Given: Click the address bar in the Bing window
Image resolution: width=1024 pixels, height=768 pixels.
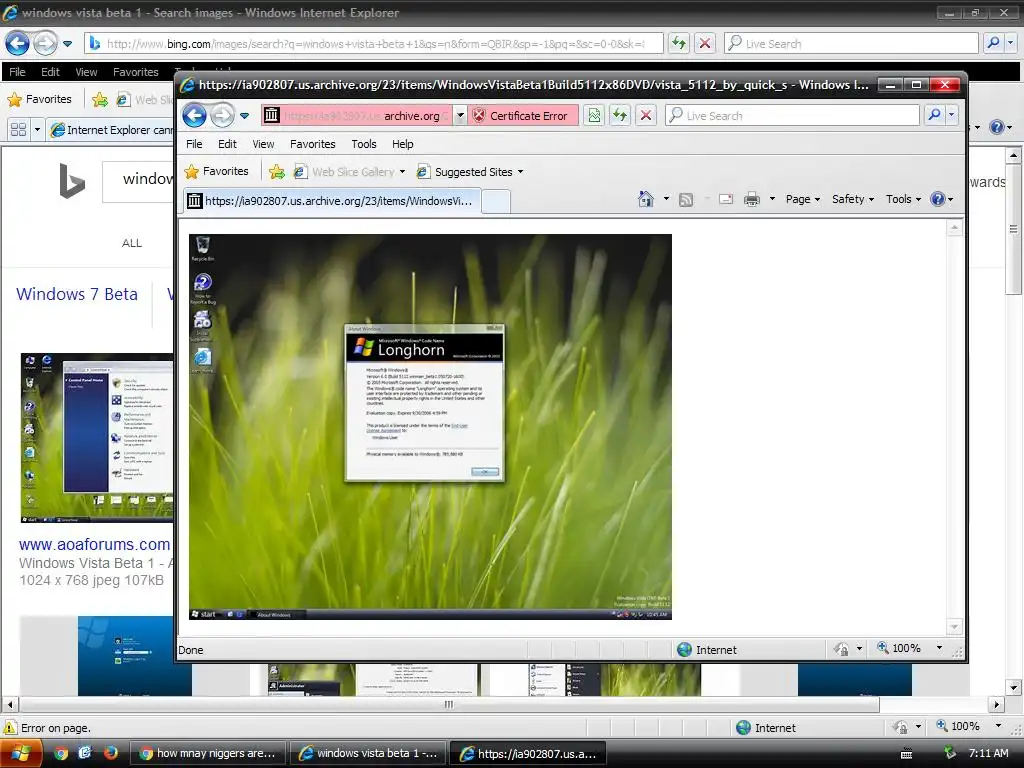Looking at the screenshot, I should point(375,44).
